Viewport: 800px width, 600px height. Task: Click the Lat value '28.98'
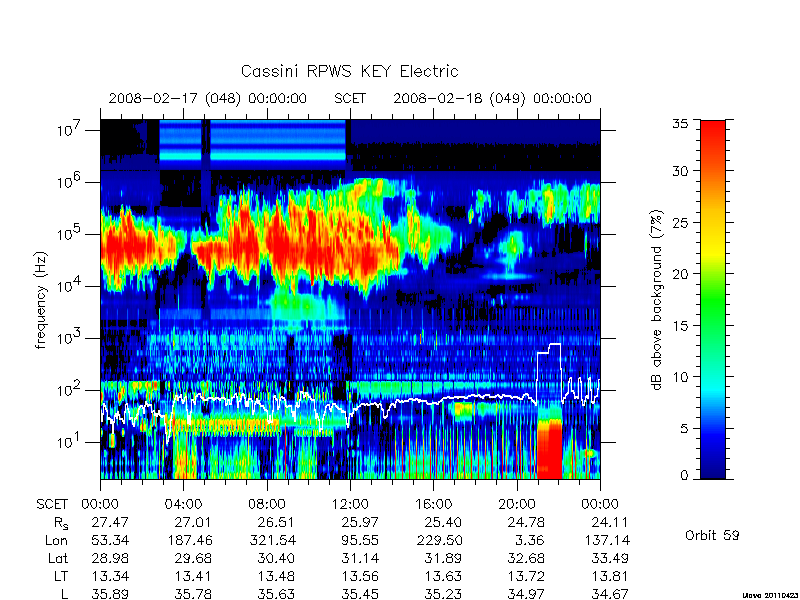[x=110, y=559]
